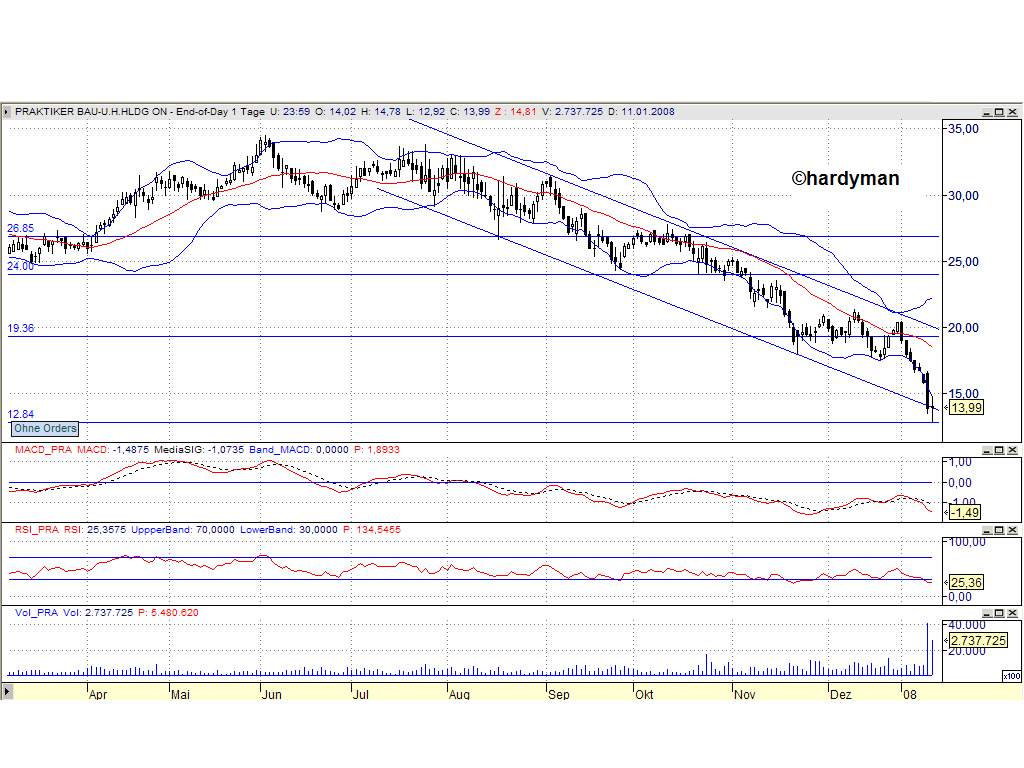Minimize the main PRAKTIKER chart panel
The width and height of the screenshot is (1024, 768).
[987, 111]
